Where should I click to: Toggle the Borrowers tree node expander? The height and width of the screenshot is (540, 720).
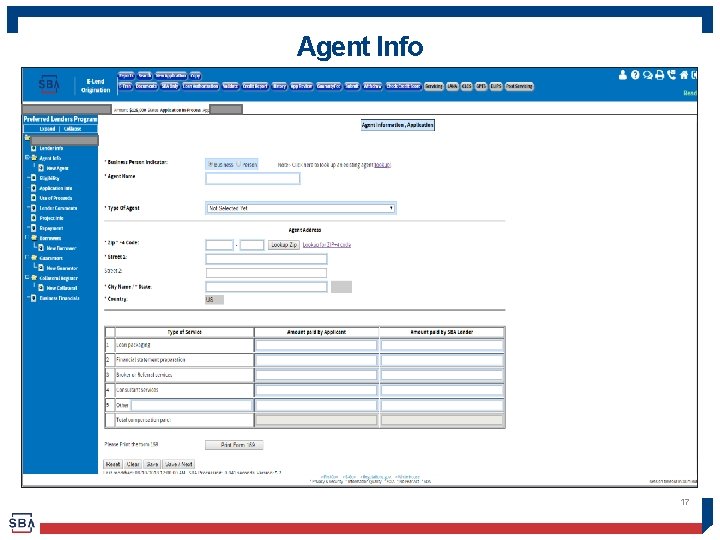click(27, 237)
